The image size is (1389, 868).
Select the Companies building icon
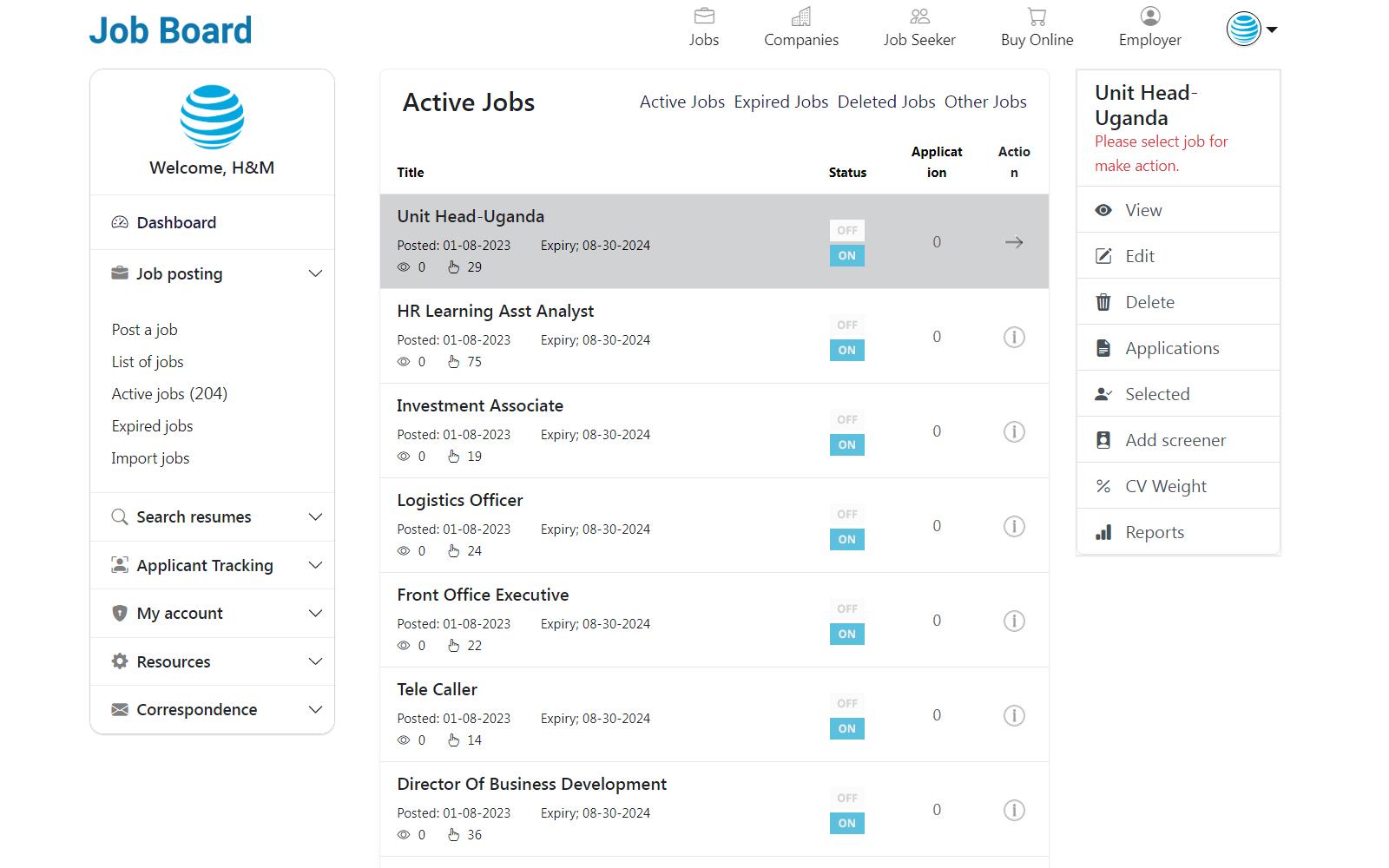click(800, 16)
